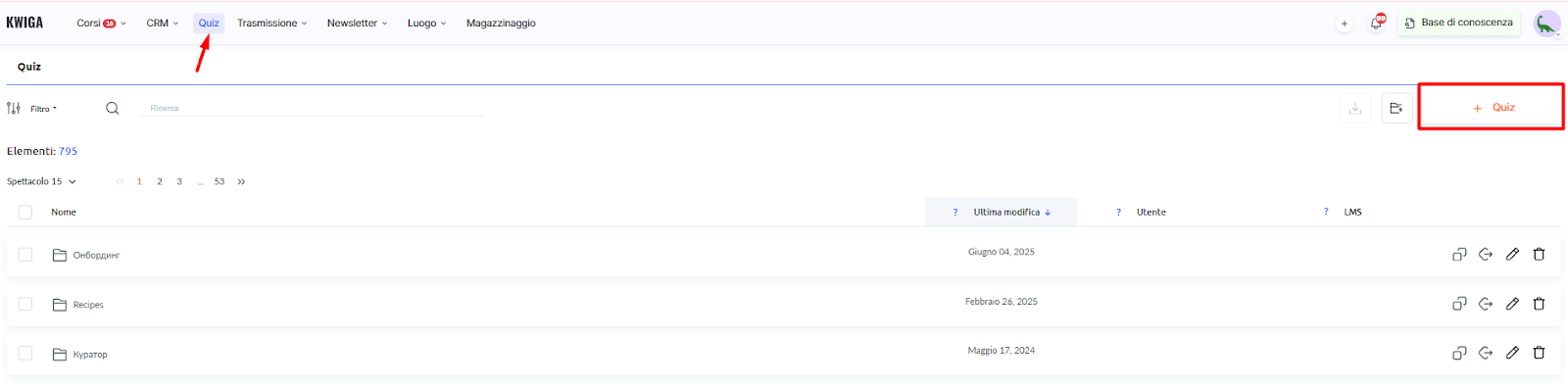1568x385 pixels.
Task: Open the Magazzinaggio menu item
Action: click(x=501, y=23)
